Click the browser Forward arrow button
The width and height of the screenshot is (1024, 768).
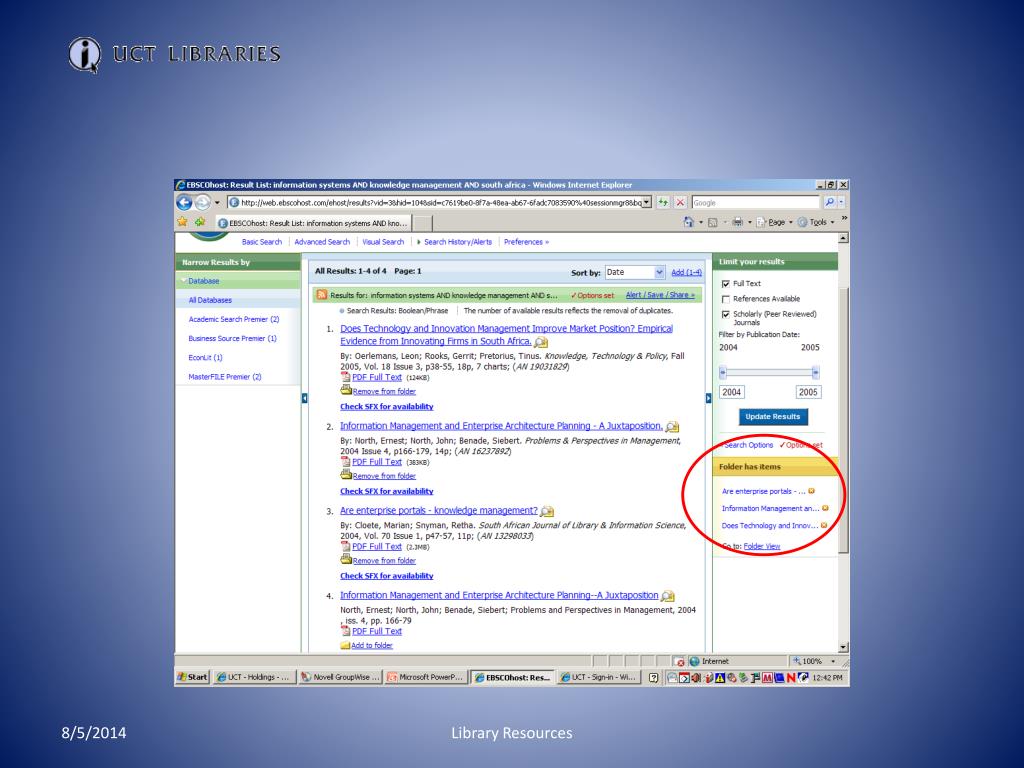coord(202,202)
